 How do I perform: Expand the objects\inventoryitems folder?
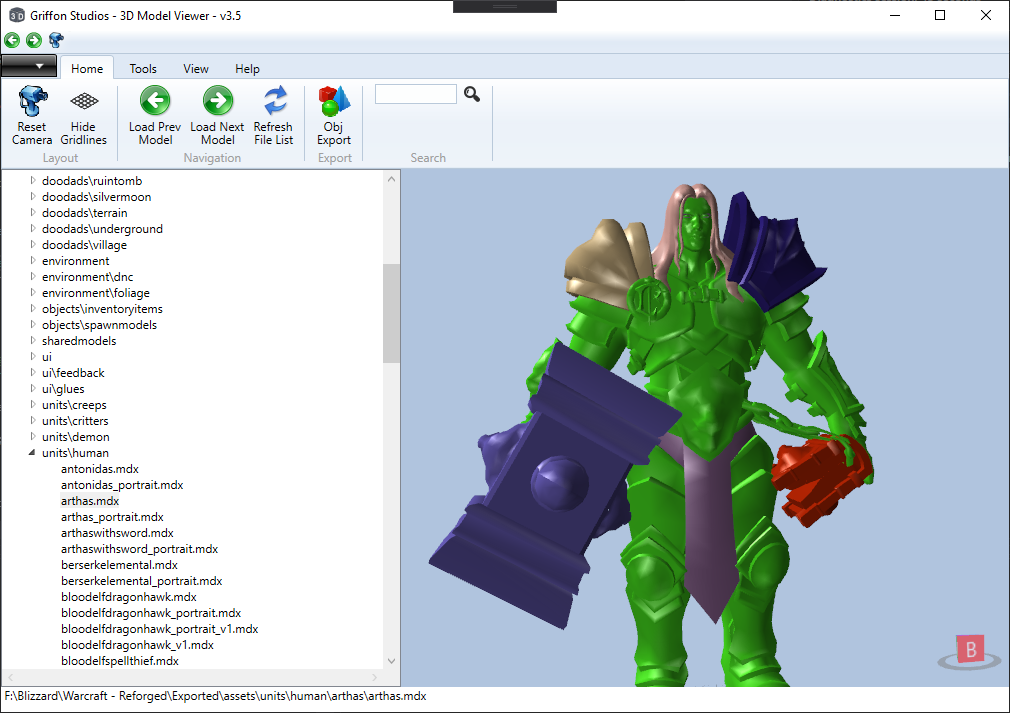point(33,309)
